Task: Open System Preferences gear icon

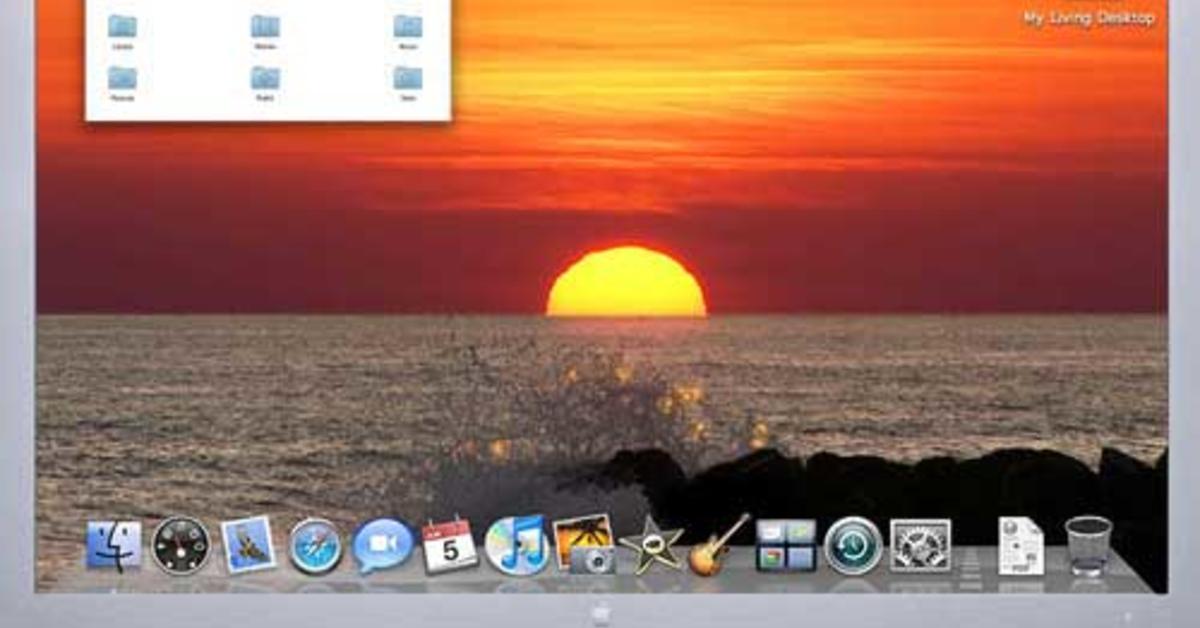Action: point(920,545)
